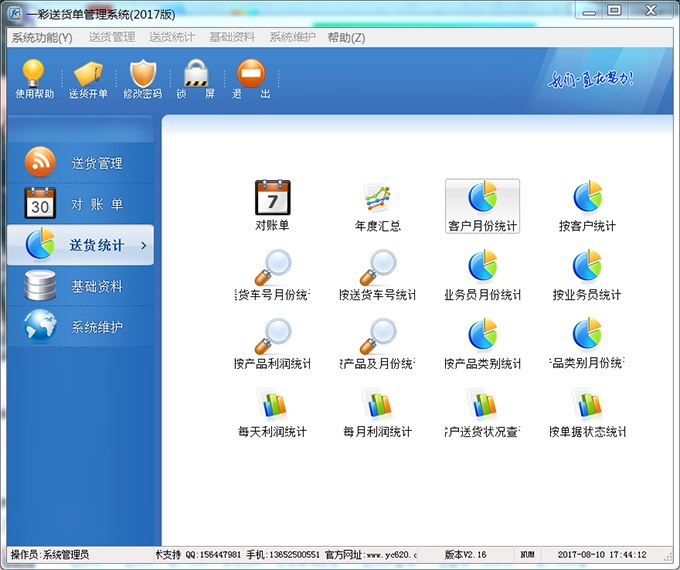The width and height of the screenshot is (680, 570).
Task: Open the 使用帮助 help toolbar icon
Action: click(34, 79)
